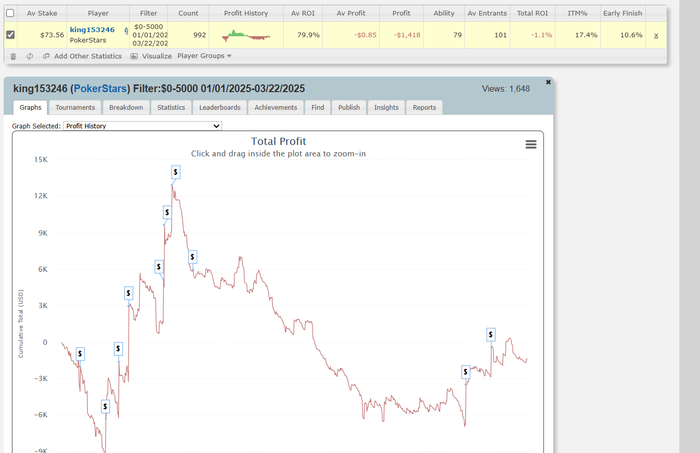700x453 pixels.
Task: Open the hamburger chart menu icon
Action: 531,144
